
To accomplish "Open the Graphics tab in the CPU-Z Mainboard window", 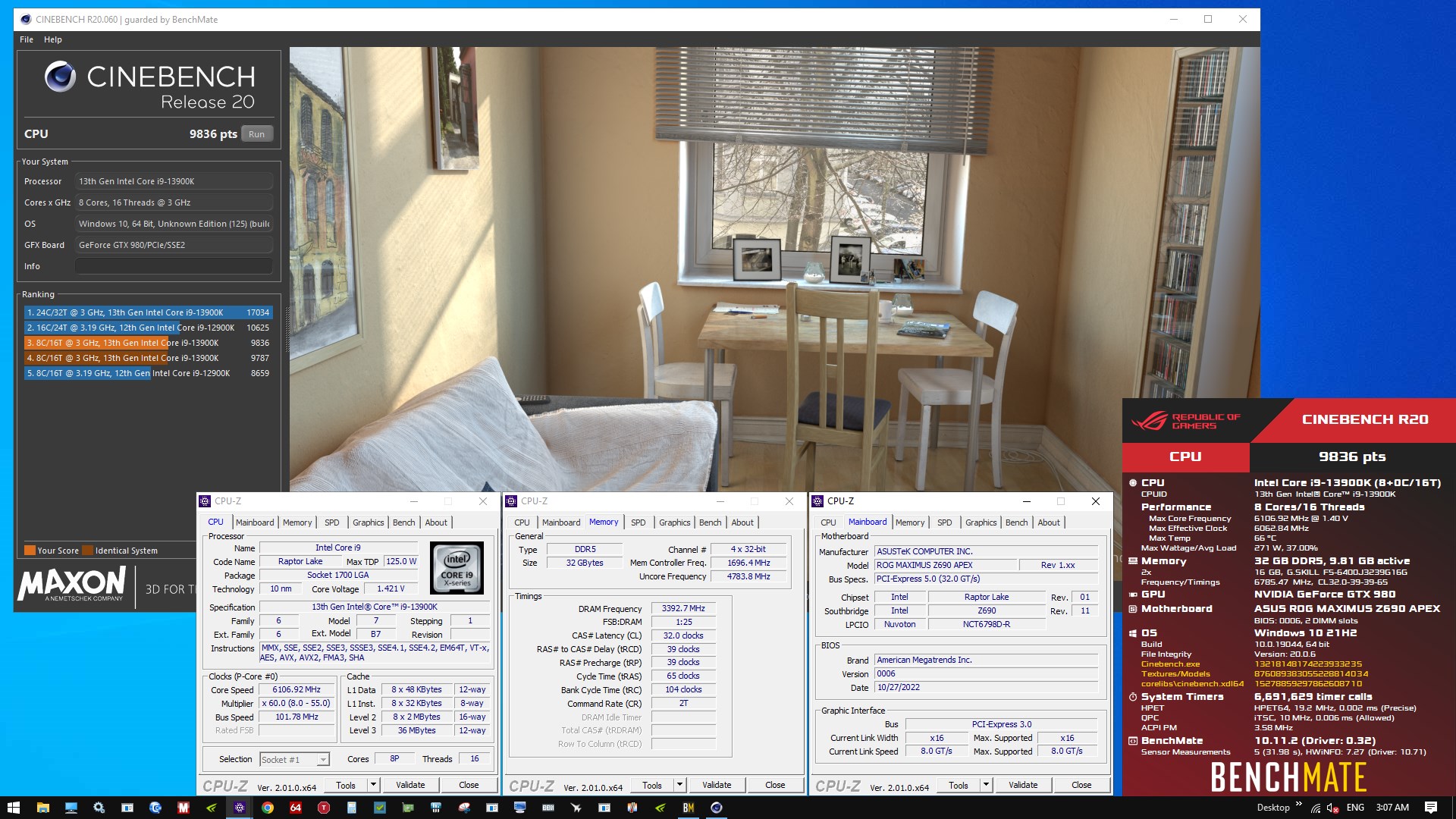I will coord(981,522).
